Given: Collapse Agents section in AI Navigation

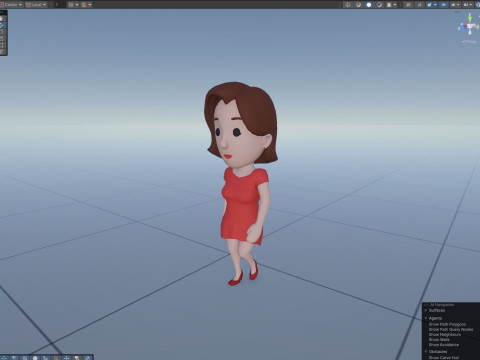Looking at the screenshot, I should (x=426, y=318).
